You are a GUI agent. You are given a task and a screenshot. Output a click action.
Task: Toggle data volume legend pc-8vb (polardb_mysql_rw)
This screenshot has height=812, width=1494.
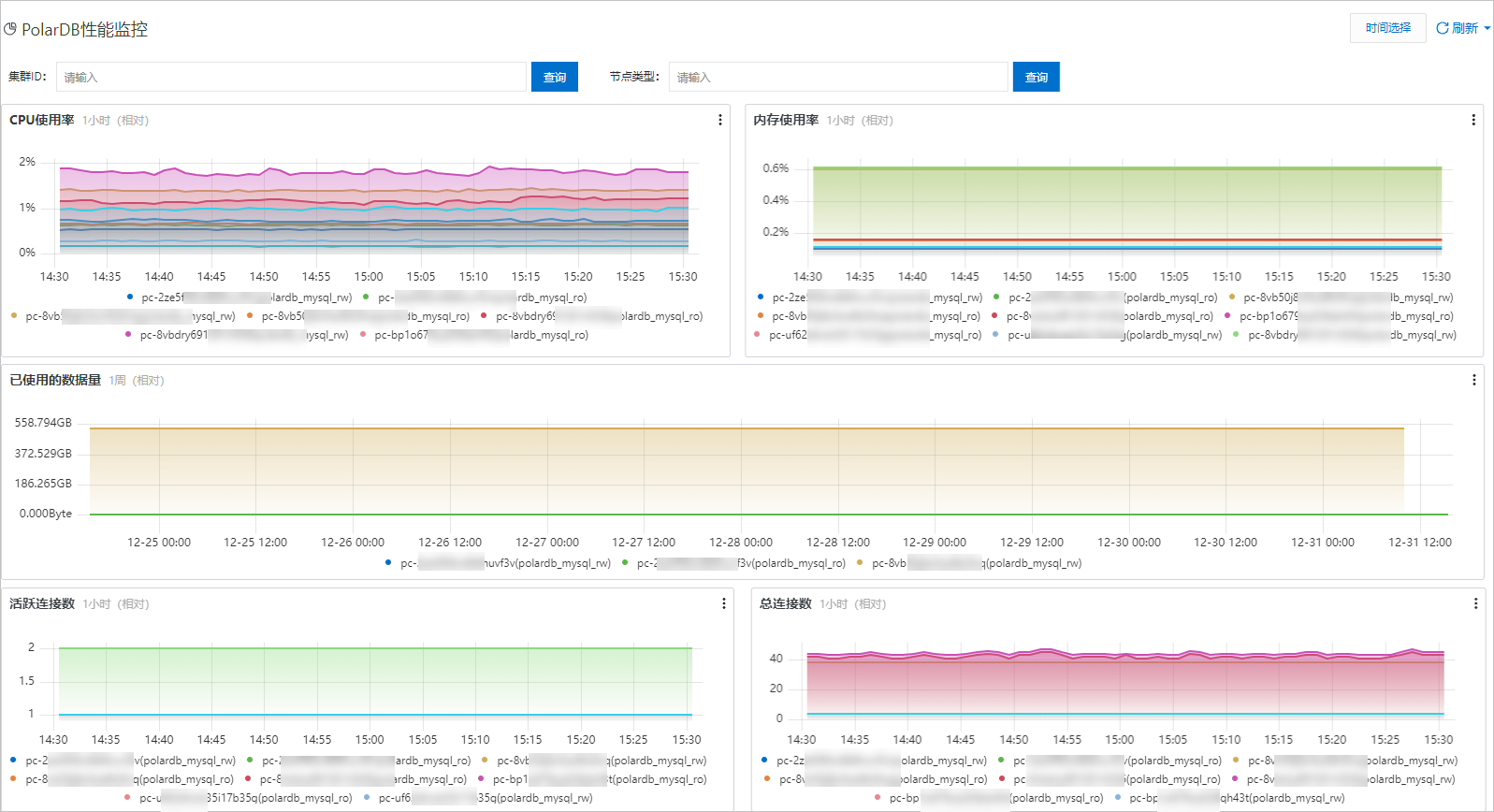(x=969, y=563)
